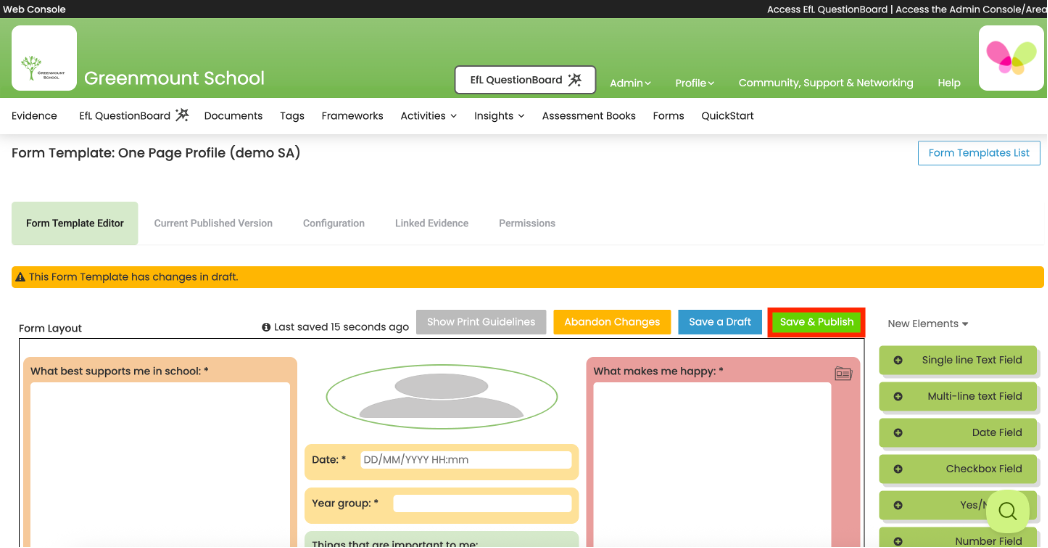The image size is (1048, 548).
Task: Open Assessment Books
Action: tap(589, 116)
